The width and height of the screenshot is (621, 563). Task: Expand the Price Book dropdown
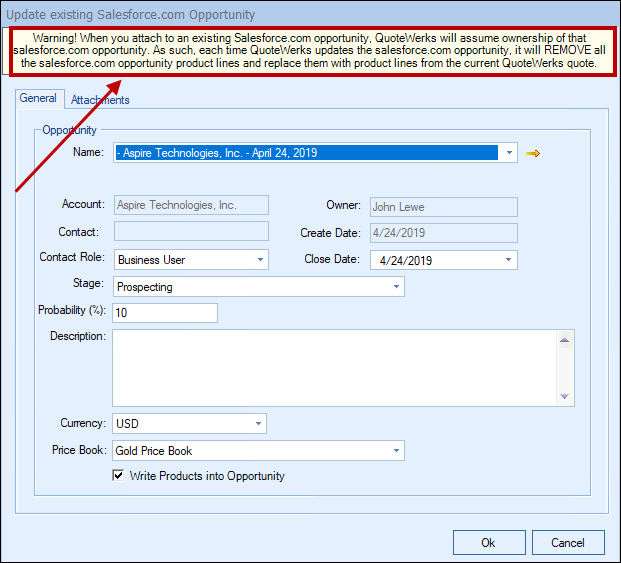point(396,451)
